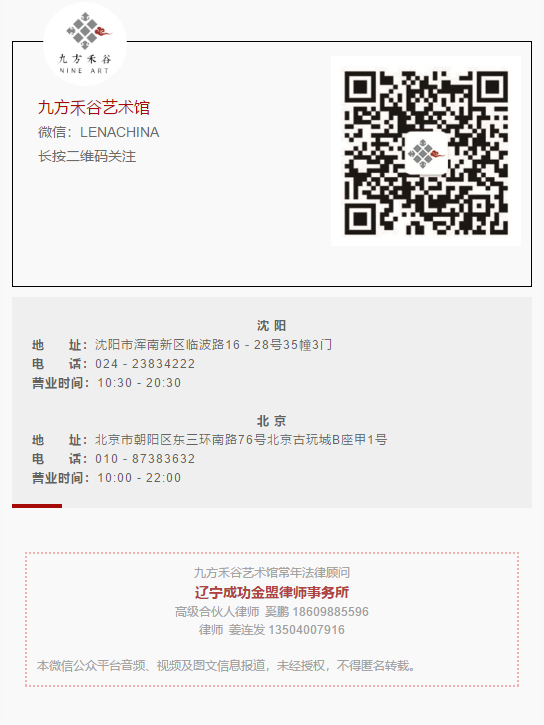Click the 北京 section heading
The height and width of the screenshot is (725, 544).
tap(272, 421)
